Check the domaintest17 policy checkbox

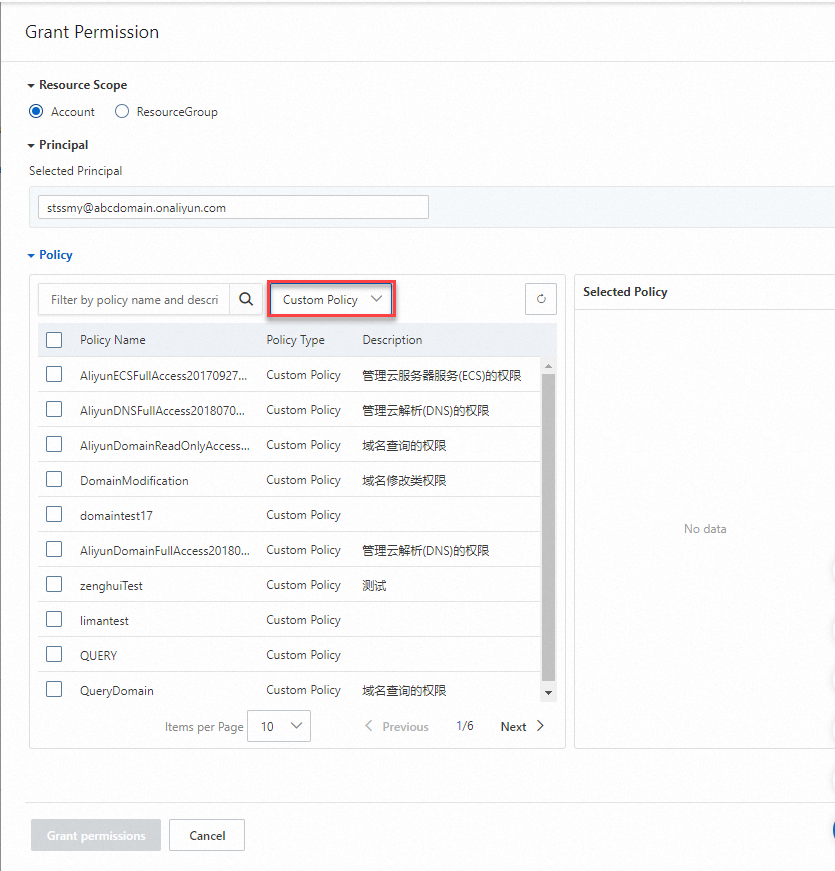click(54, 514)
